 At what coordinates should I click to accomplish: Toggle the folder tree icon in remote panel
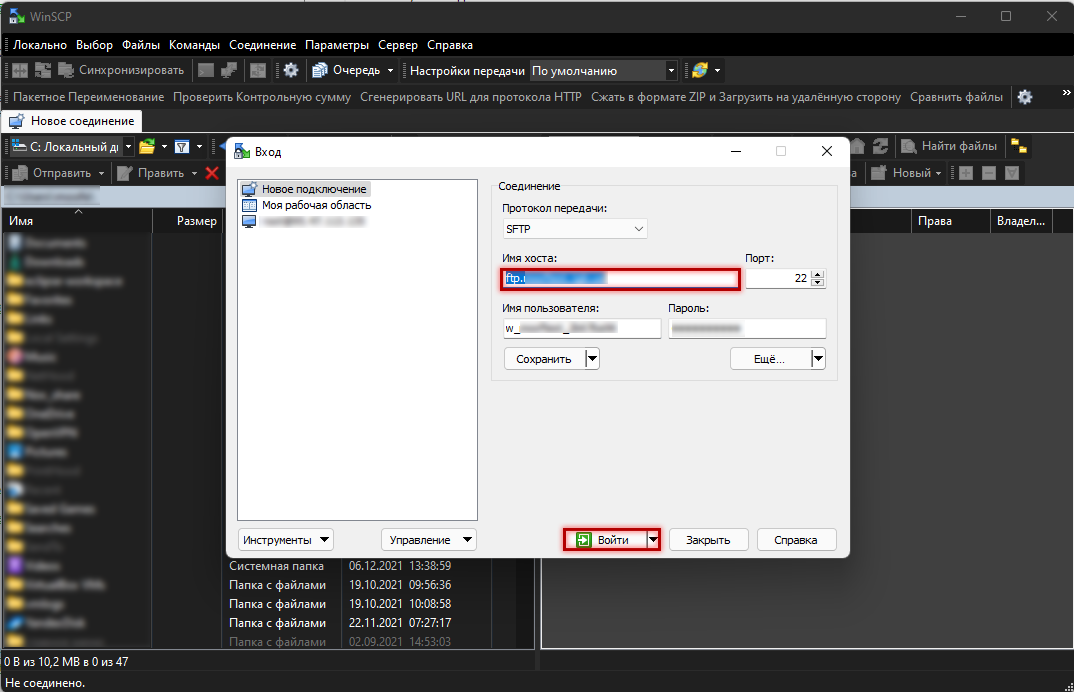coord(1019,146)
